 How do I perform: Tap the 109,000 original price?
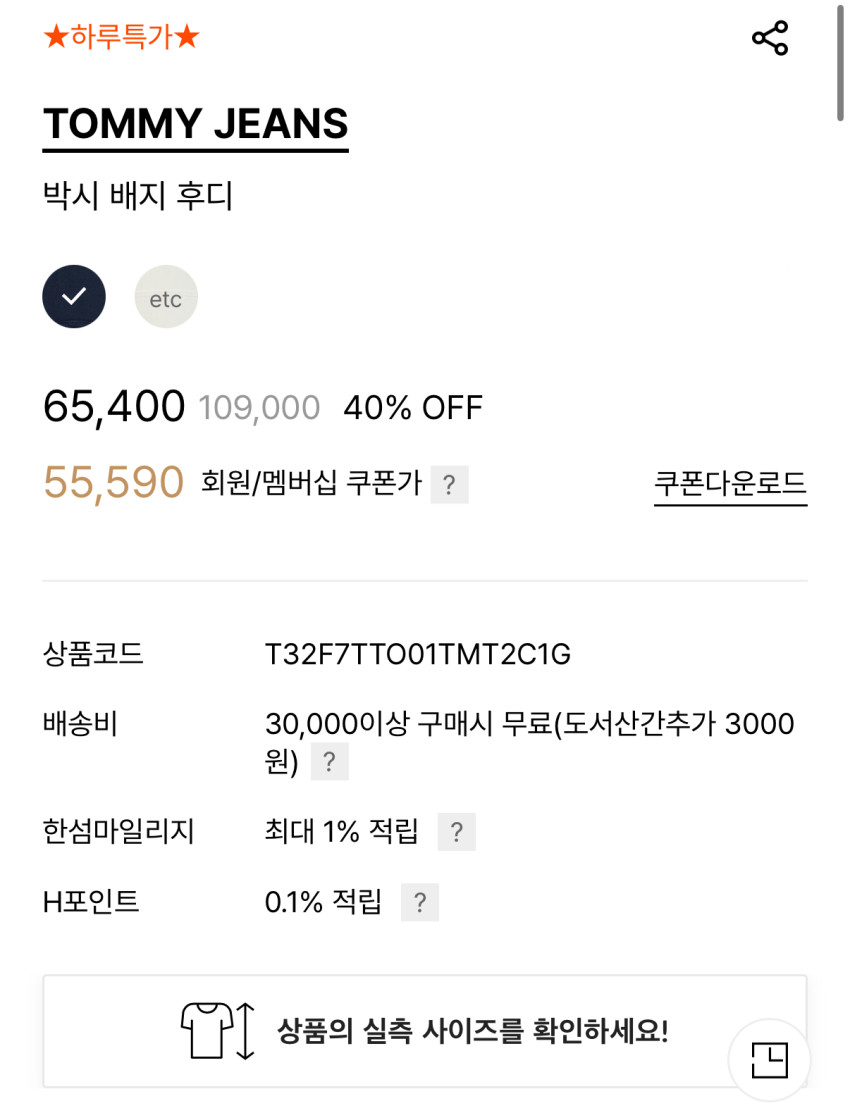(259, 408)
